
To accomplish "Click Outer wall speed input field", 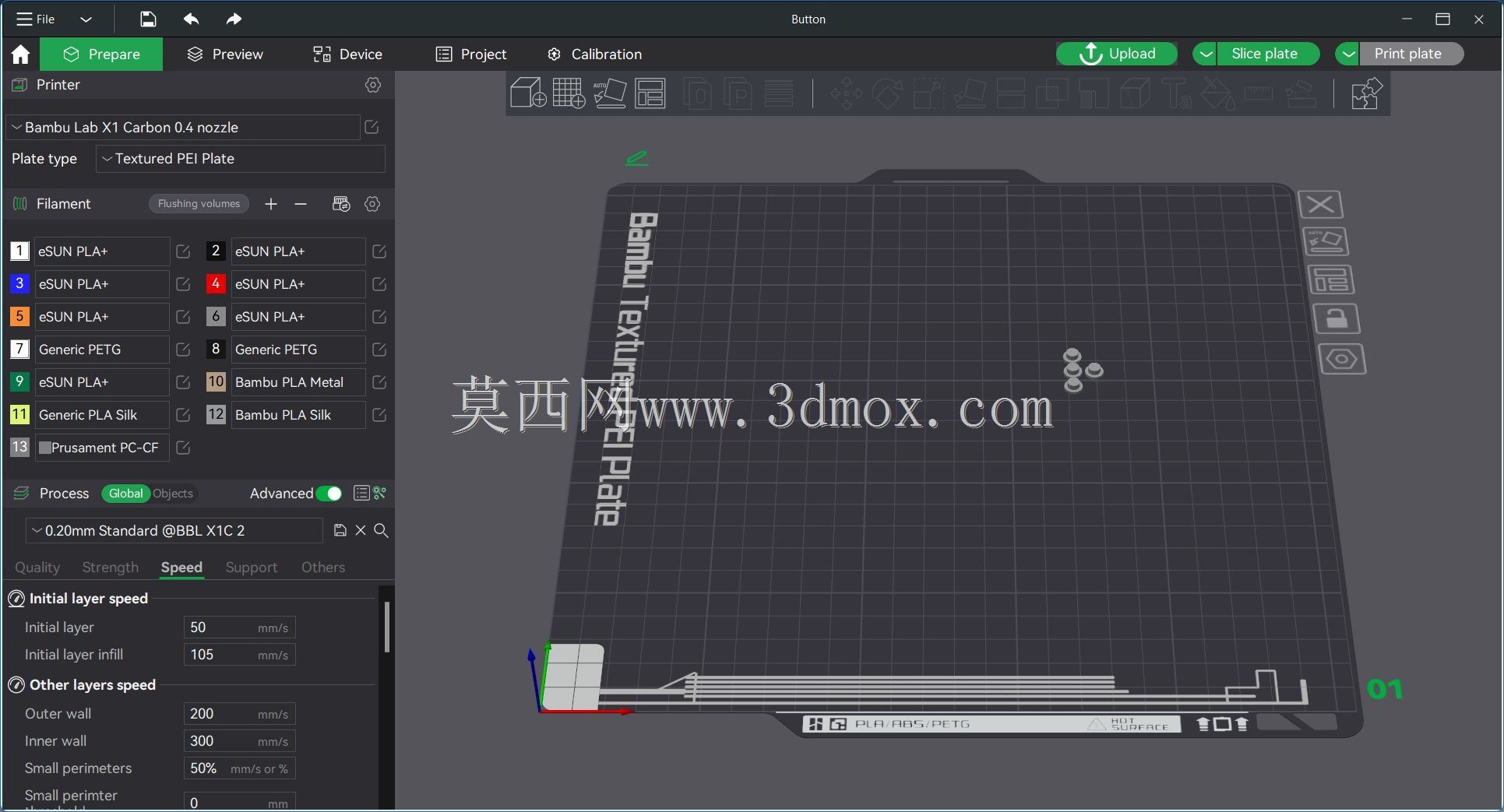I will coord(240,714).
